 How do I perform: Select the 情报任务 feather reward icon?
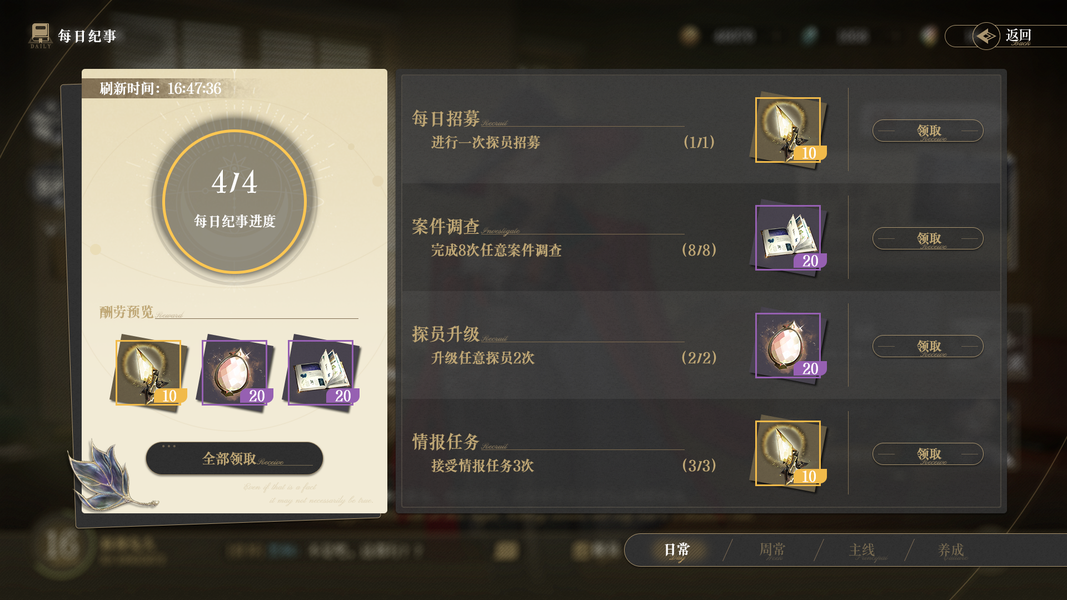coord(789,454)
